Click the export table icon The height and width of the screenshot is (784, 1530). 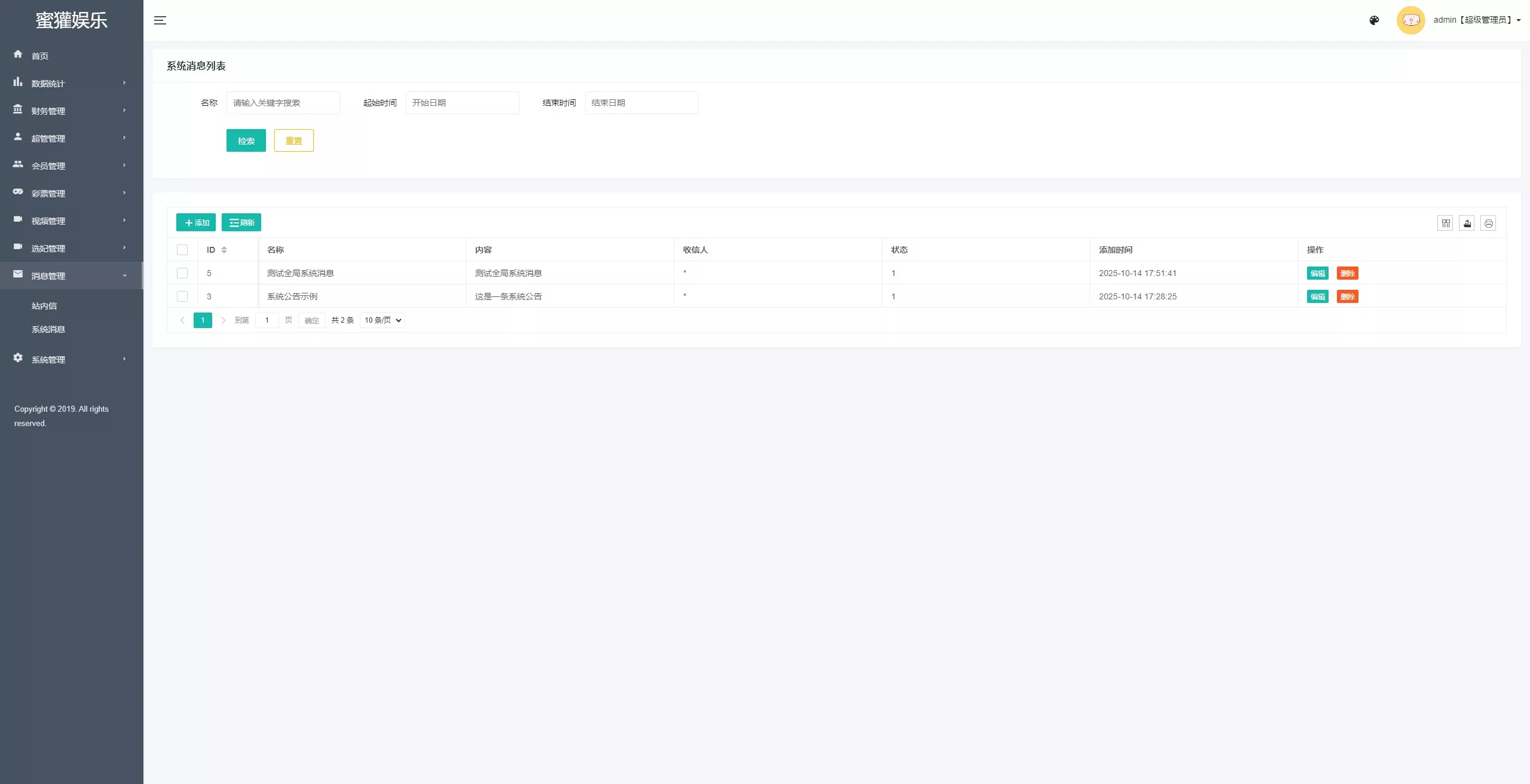point(1467,223)
